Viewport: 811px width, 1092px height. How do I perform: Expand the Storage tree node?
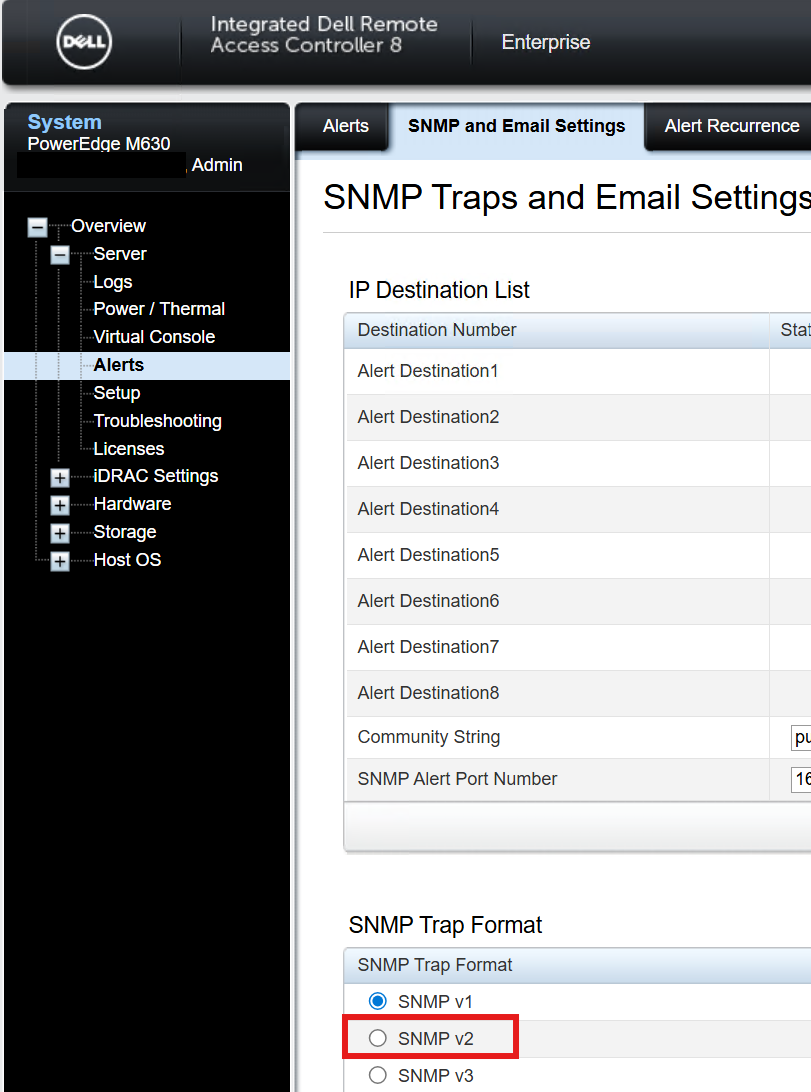click(60, 533)
